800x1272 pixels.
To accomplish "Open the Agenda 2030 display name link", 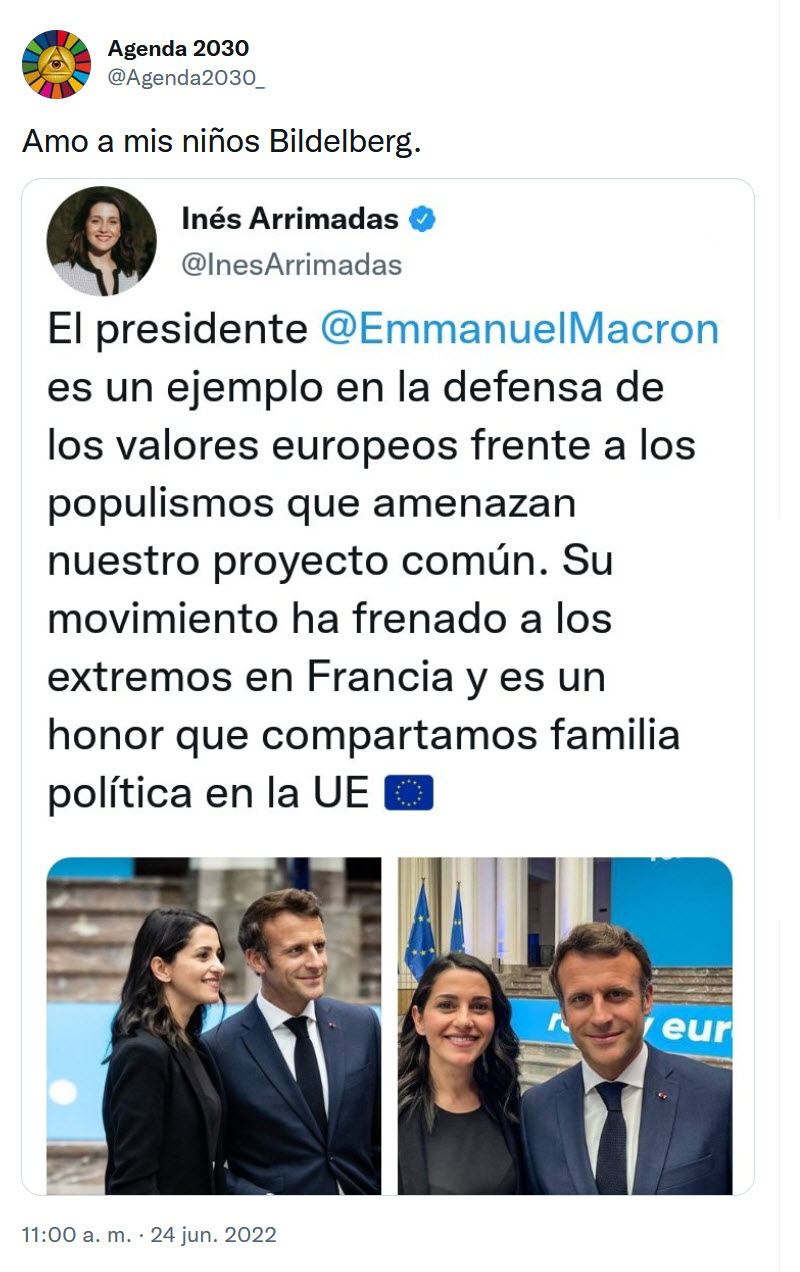I will coord(178,48).
